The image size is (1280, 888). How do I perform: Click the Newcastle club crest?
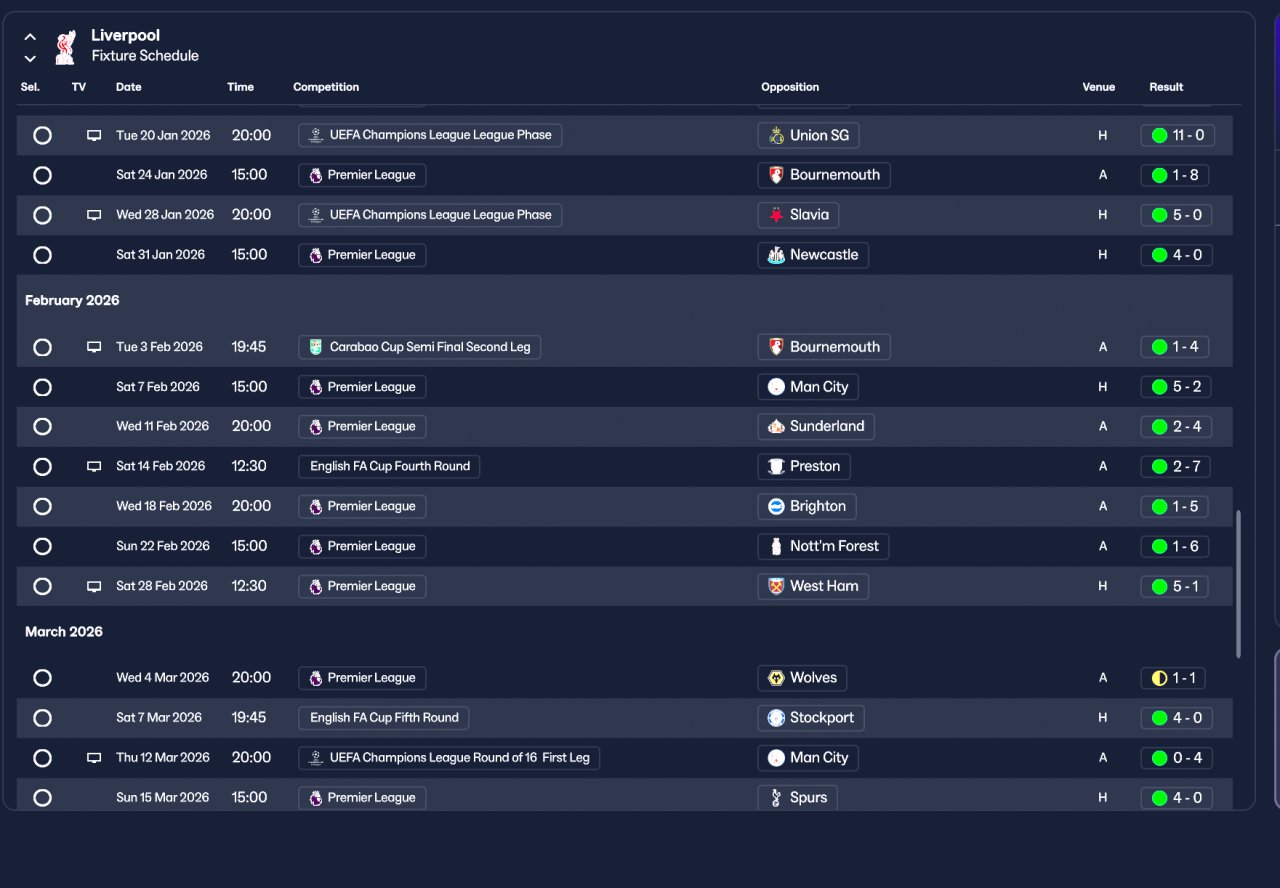click(x=776, y=255)
